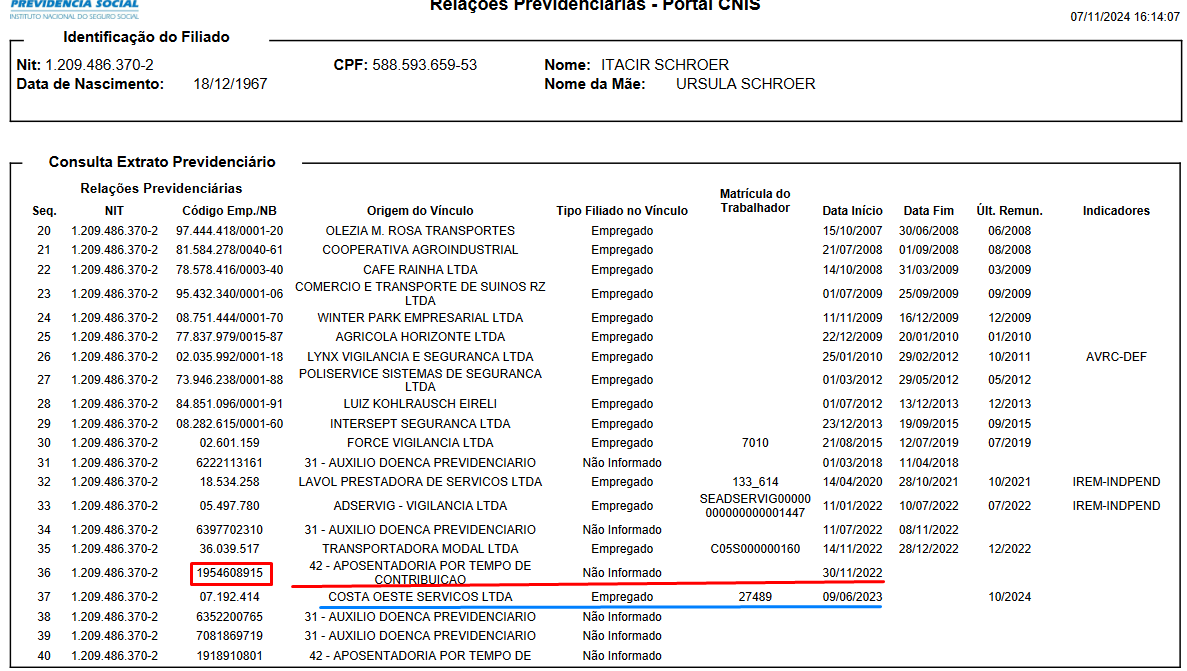The width and height of the screenshot is (1187, 671).
Task: Click the registration number 27489
Action: pyautogui.click(x=755, y=597)
